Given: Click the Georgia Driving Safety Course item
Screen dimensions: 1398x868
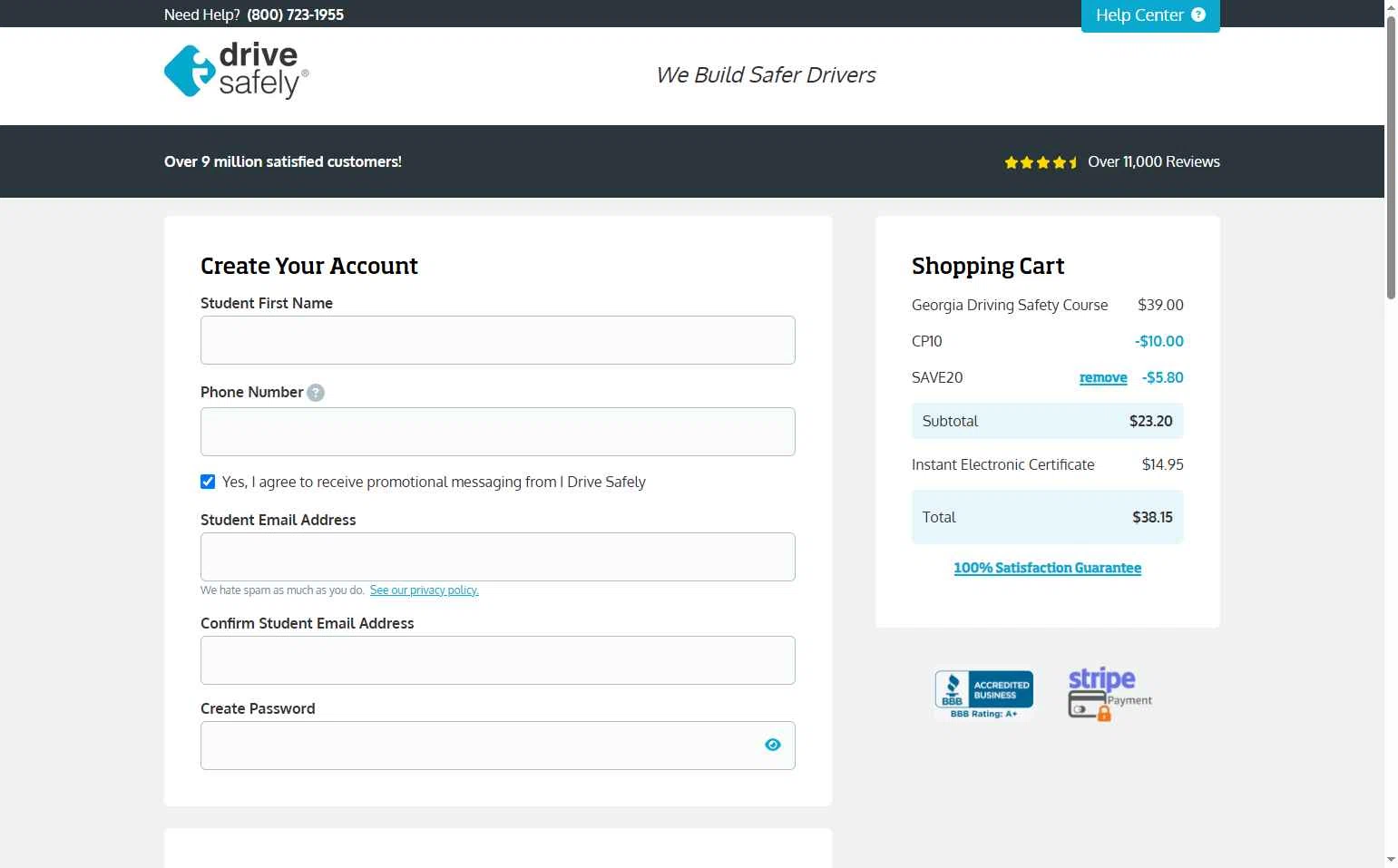Looking at the screenshot, I should (1010, 305).
